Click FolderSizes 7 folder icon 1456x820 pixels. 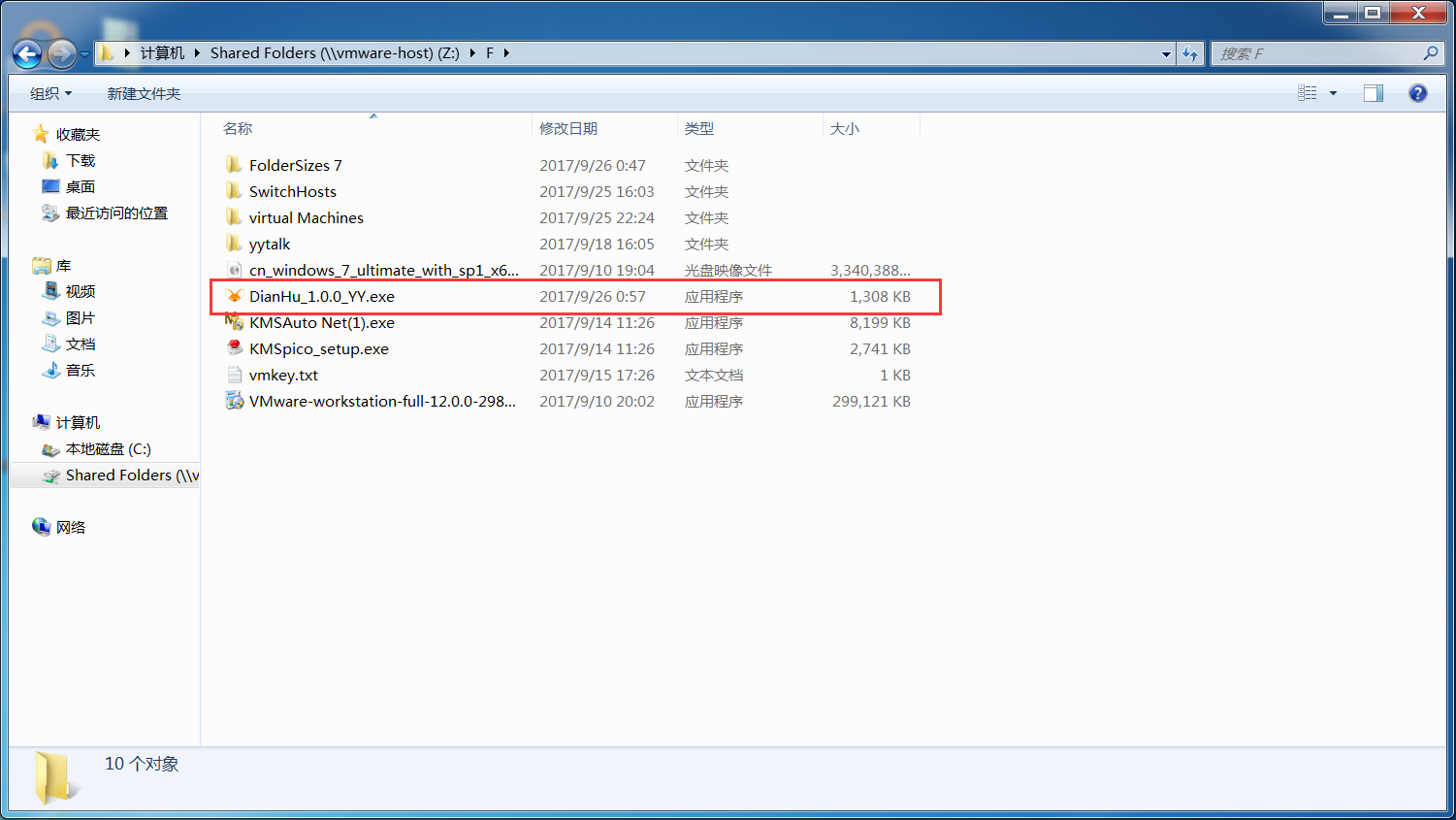[234, 164]
